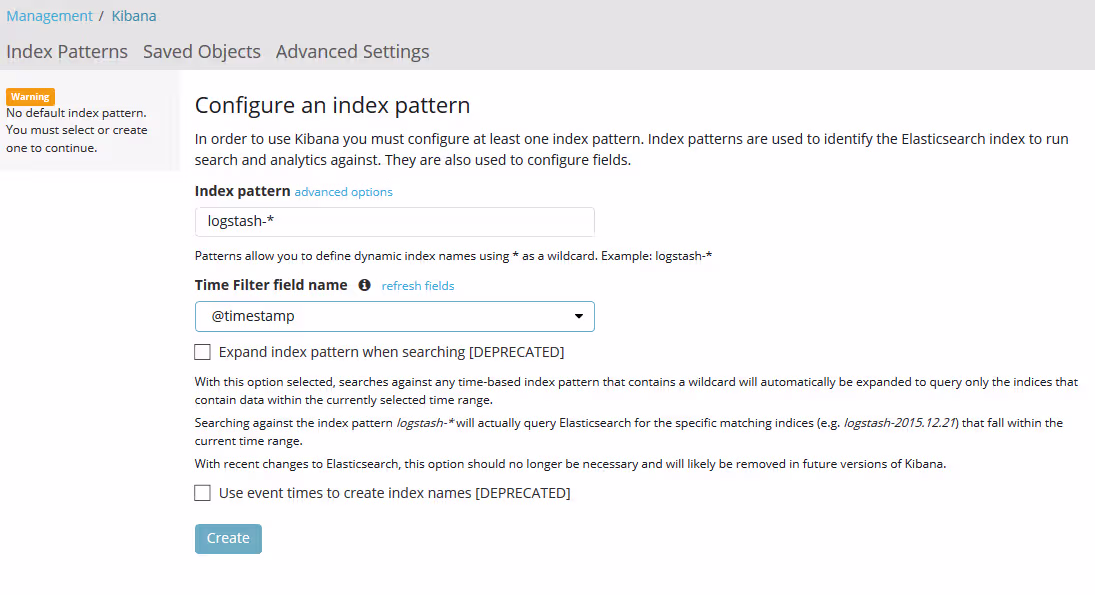Click the orange Warning badge
Screen dimensions: 1095x595
coord(30,97)
